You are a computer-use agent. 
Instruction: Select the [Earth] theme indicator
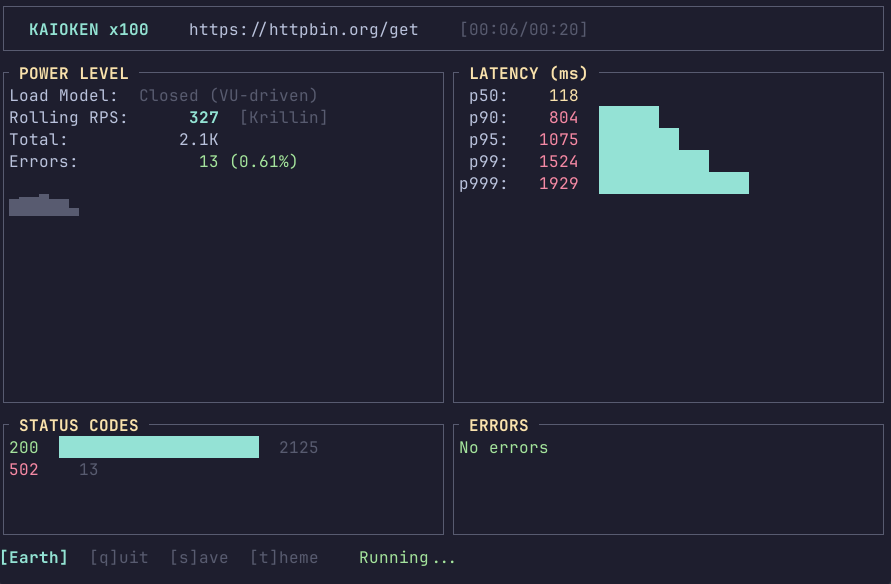(x=34, y=558)
